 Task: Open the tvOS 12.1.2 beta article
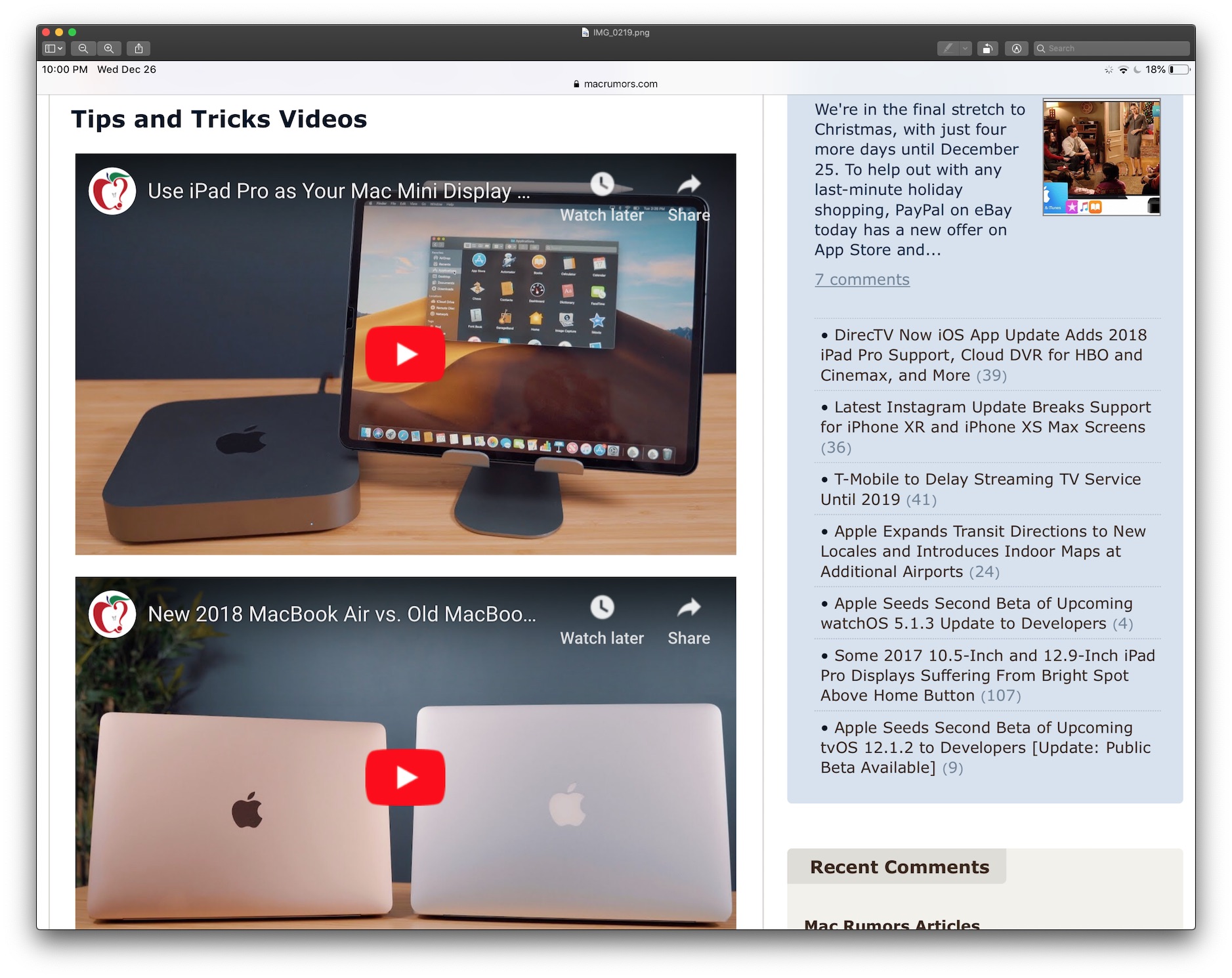pos(985,748)
